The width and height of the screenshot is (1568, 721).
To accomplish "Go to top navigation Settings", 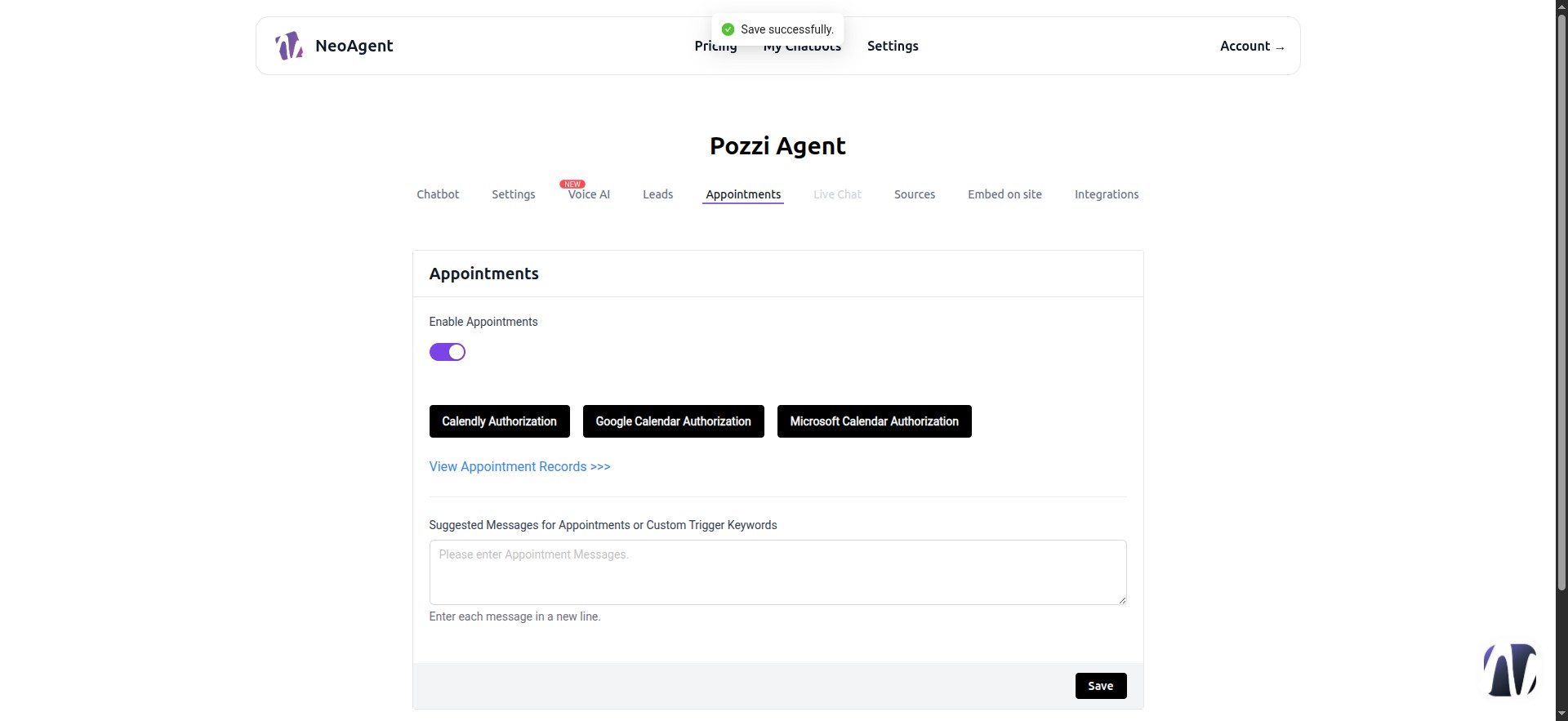I will [893, 46].
